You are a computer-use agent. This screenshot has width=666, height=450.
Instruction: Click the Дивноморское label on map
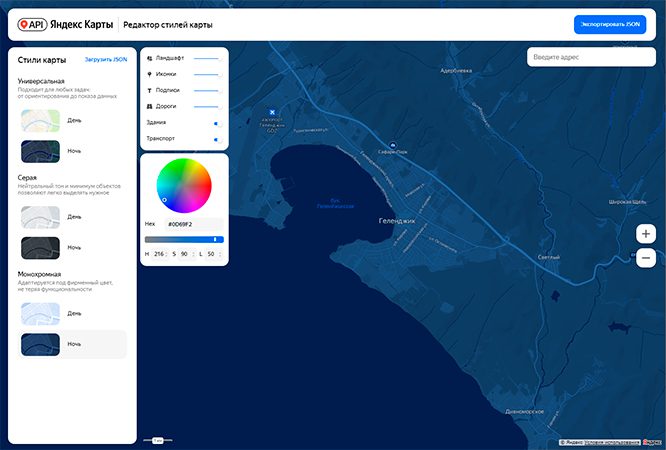(525, 411)
